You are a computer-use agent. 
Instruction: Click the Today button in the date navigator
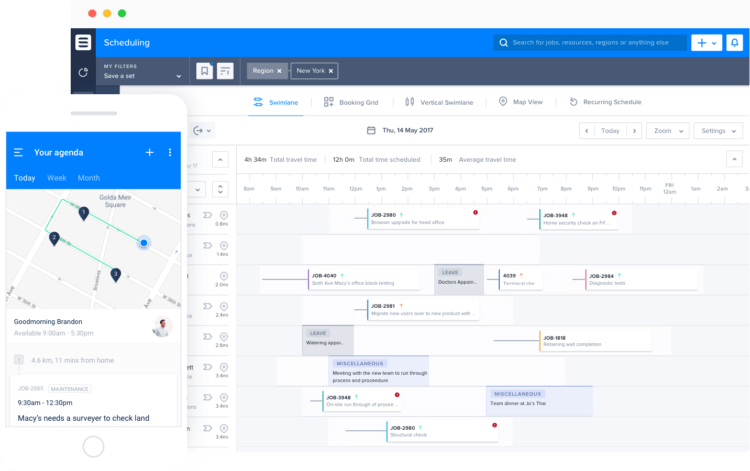(610, 131)
